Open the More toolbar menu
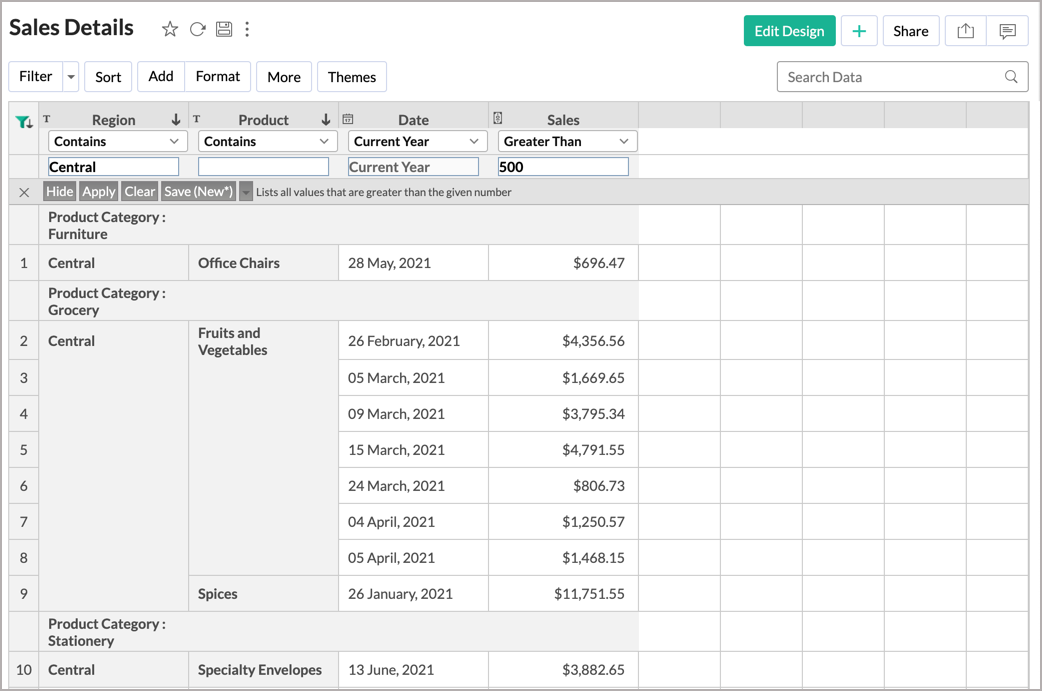This screenshot has height=691, width=1042. pos(284,76)
